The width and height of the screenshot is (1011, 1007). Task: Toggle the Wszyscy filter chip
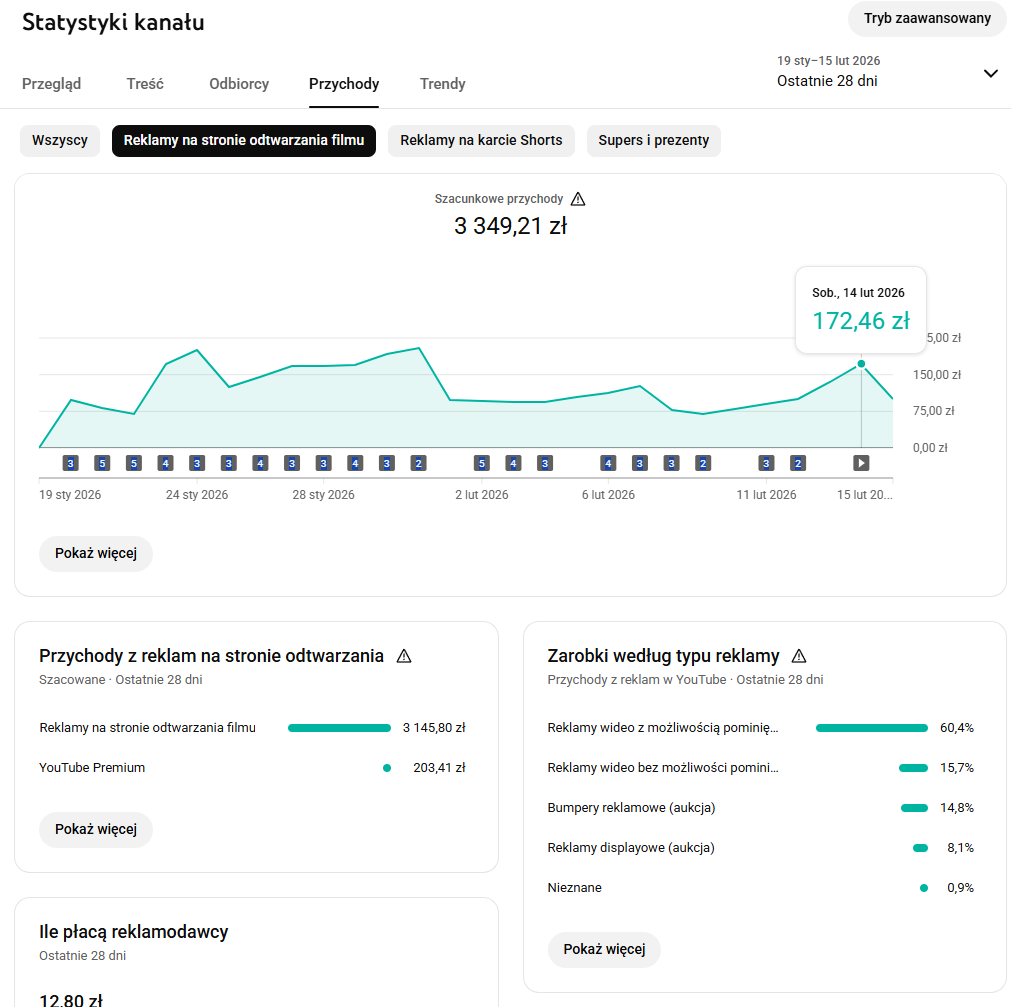point(60,141)
